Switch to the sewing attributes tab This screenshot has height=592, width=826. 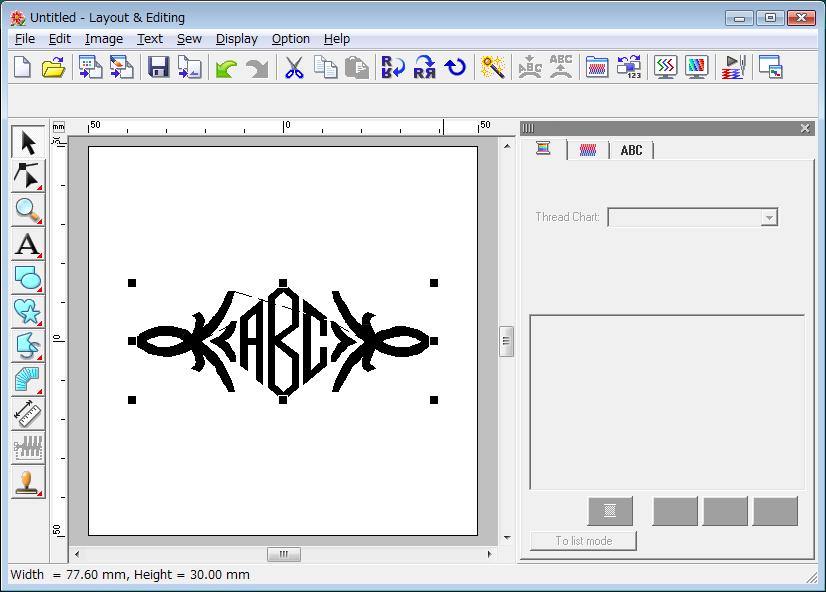point(588,150)
